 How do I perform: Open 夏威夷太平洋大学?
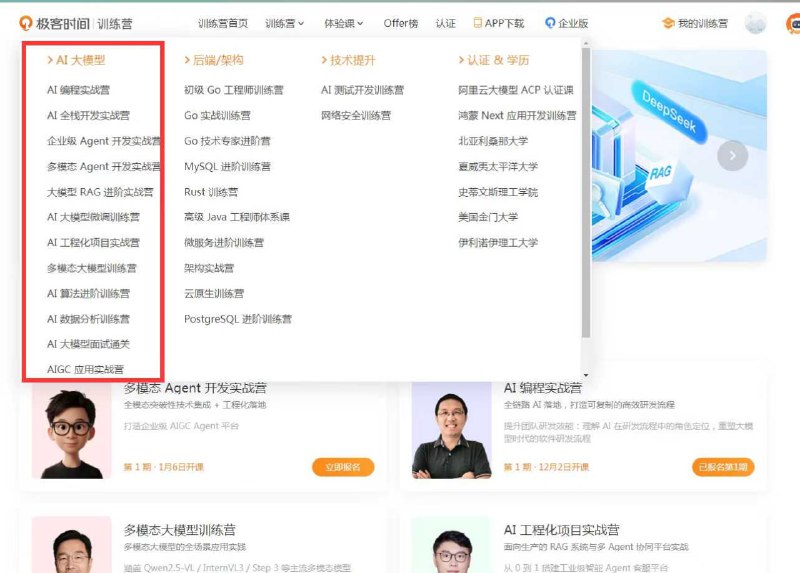pos(498,167)
